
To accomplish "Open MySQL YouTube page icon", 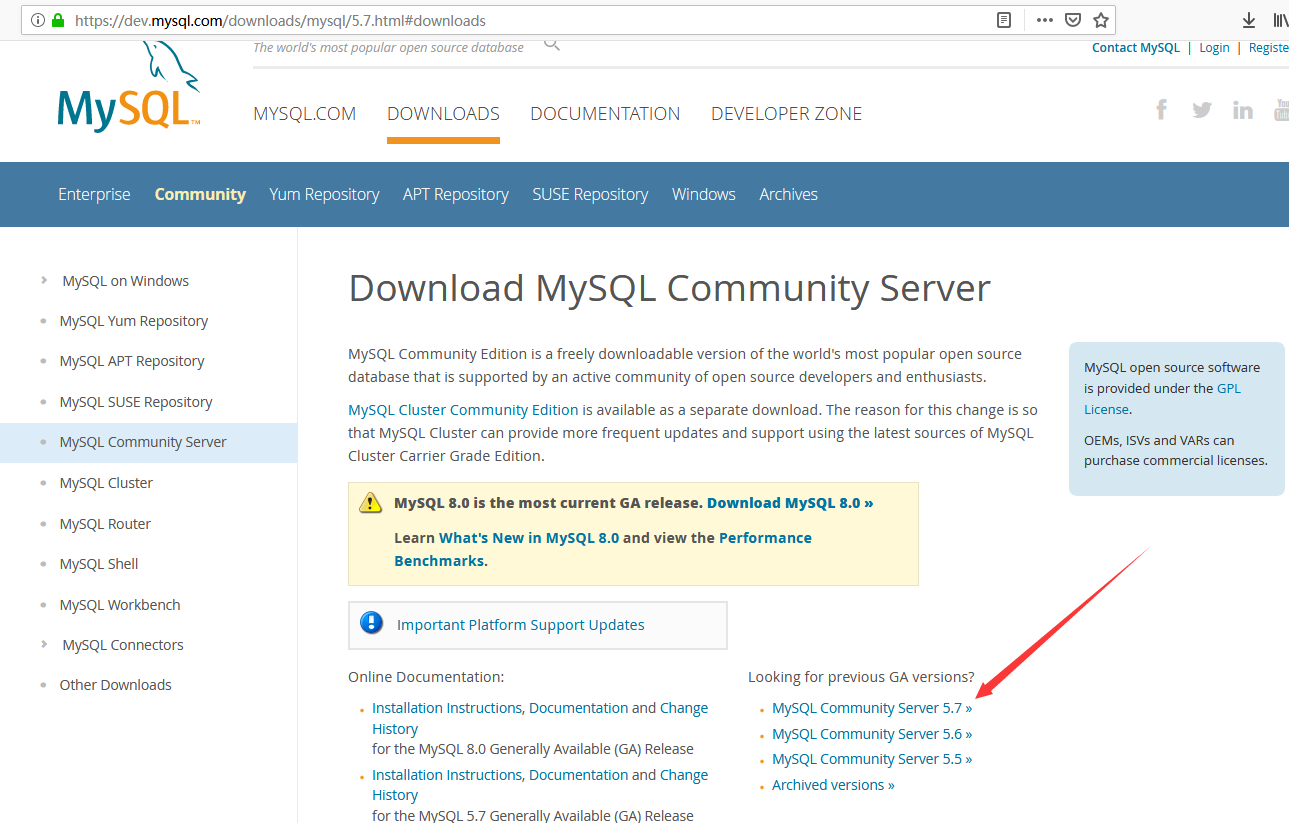I will coord(1281,110).
